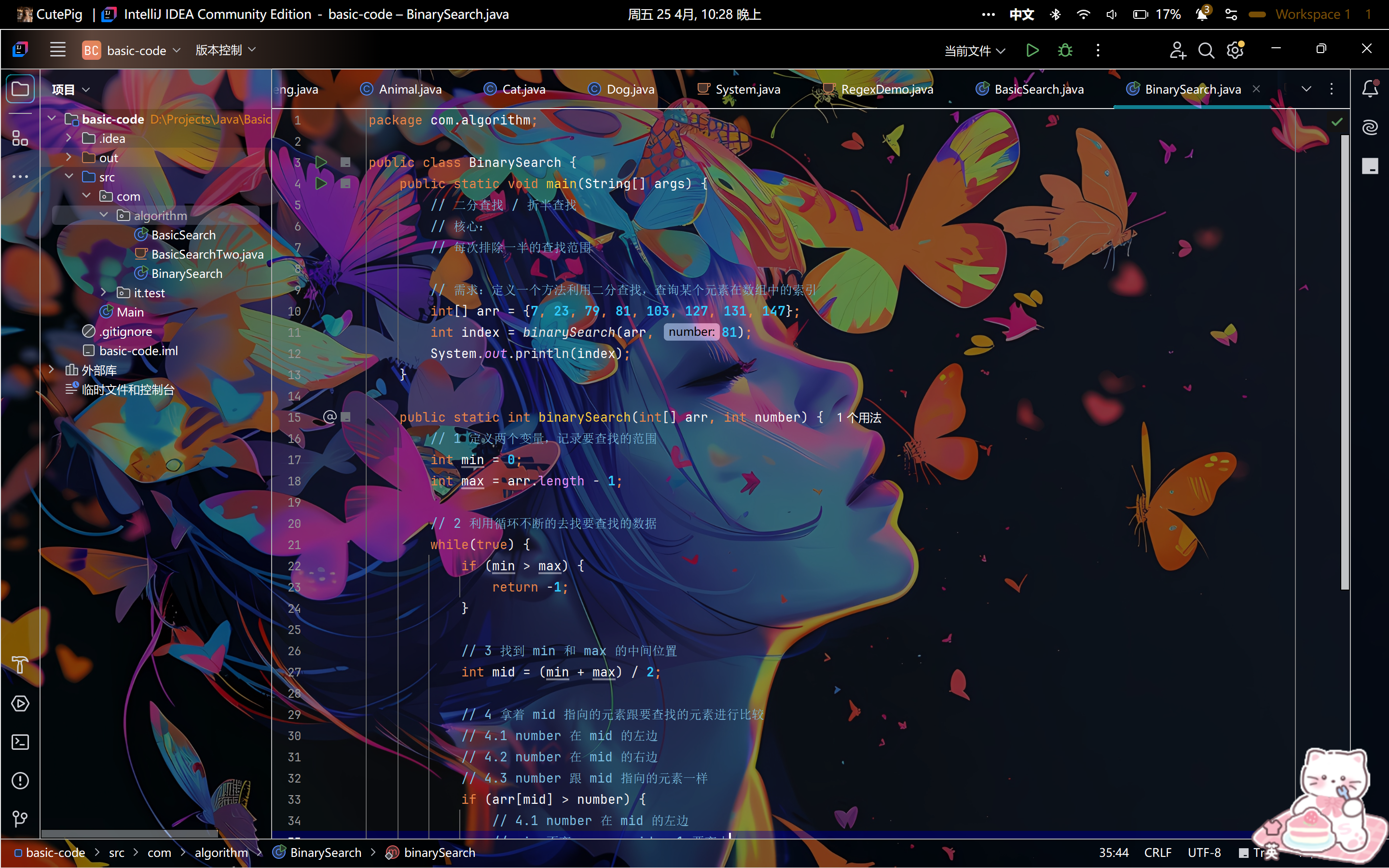
Task: Select Main class in project tree
Action: (122, 312)
